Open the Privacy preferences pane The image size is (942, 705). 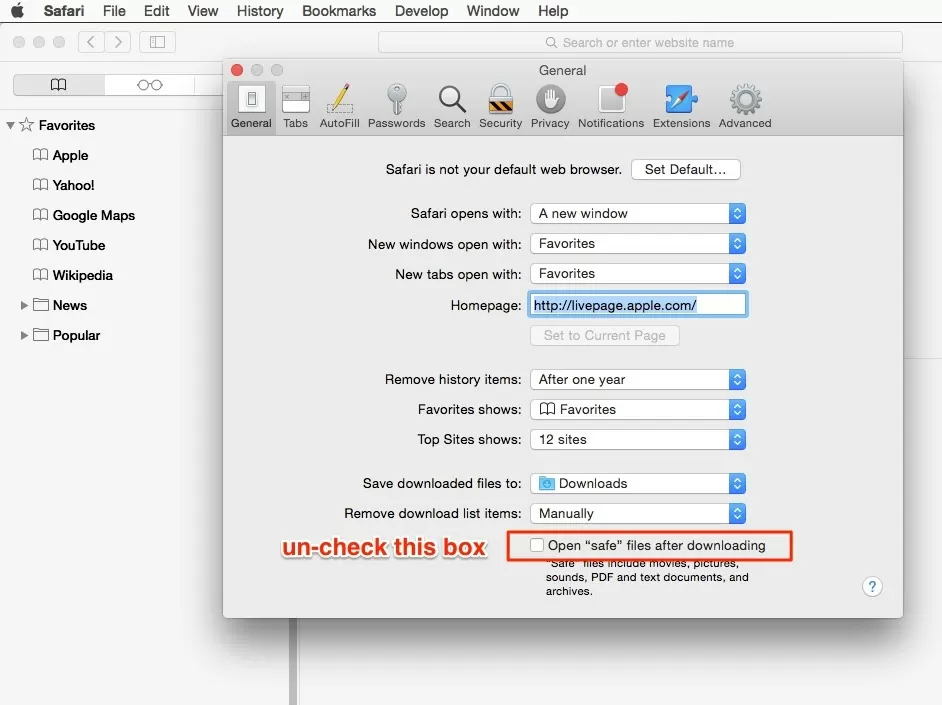point(550,106)
